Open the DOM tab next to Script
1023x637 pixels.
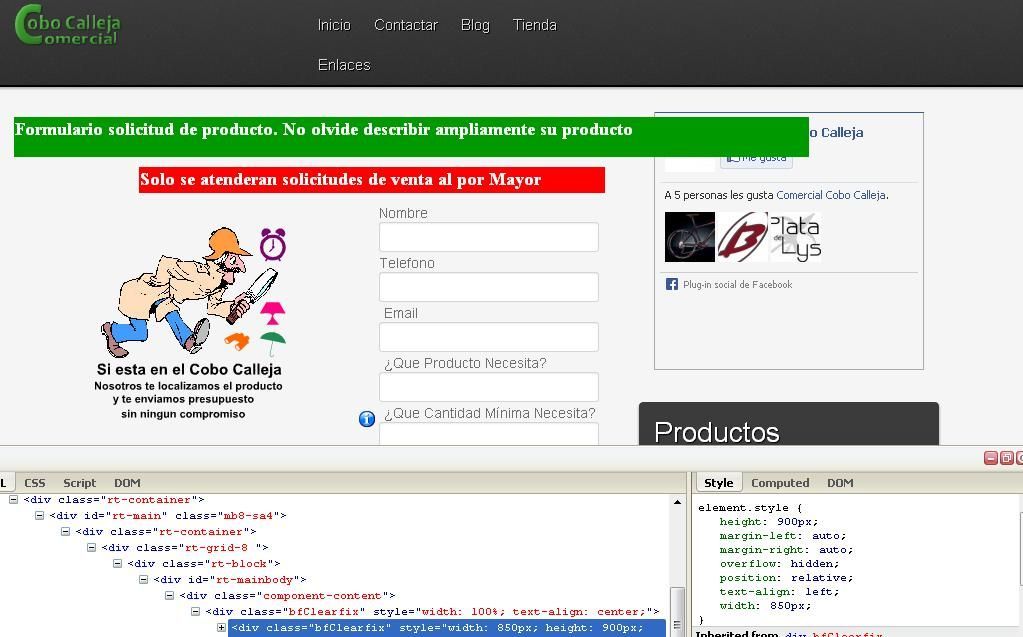(127, 483)
